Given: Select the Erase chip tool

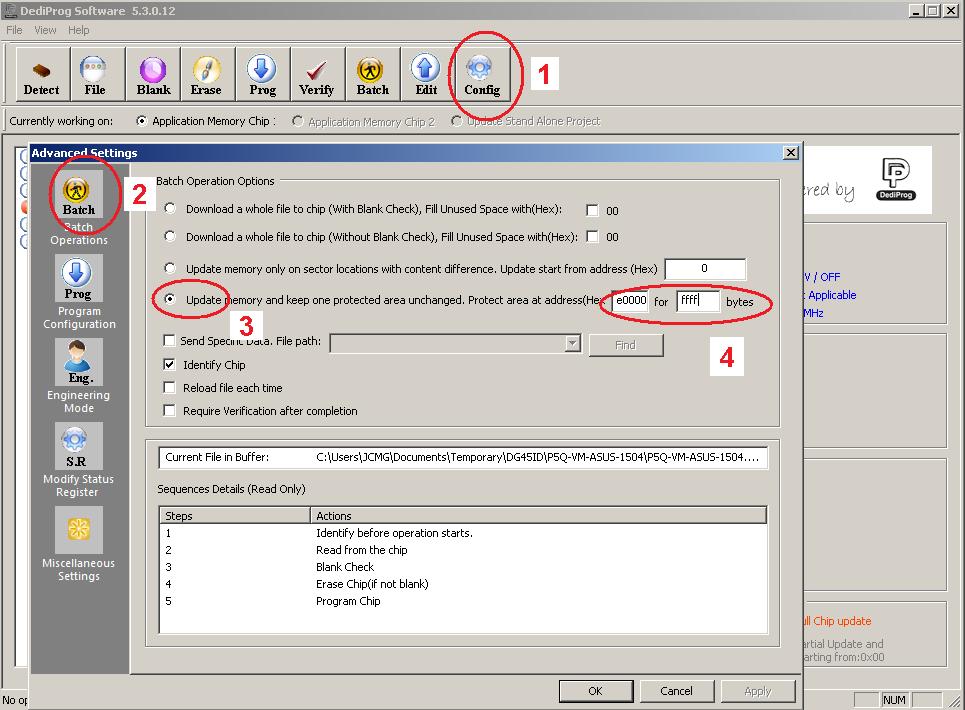Looking at the screenshot, I should pyautogui.click(x=206, y=75).
